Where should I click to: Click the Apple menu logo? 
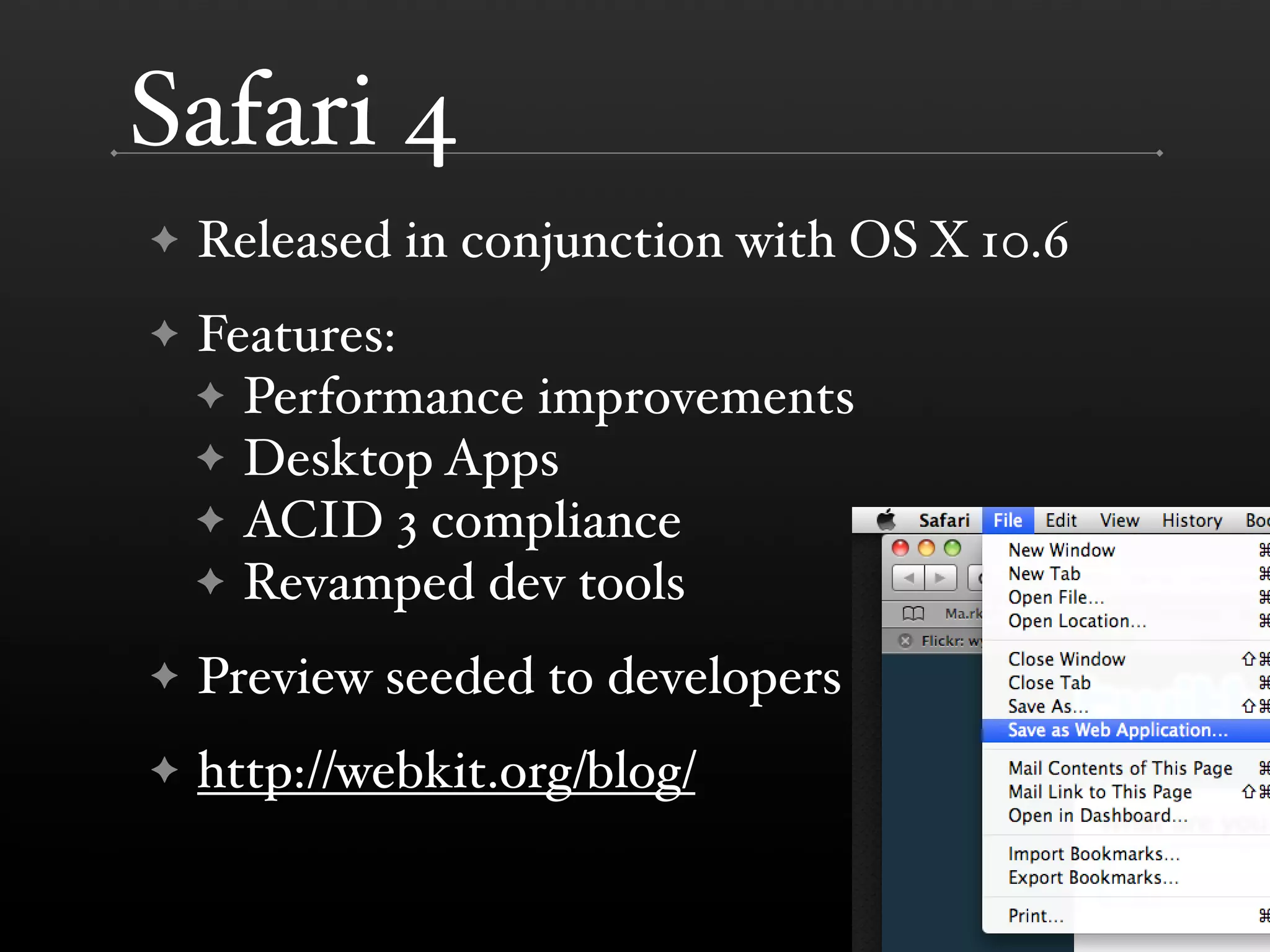[887, 520]
